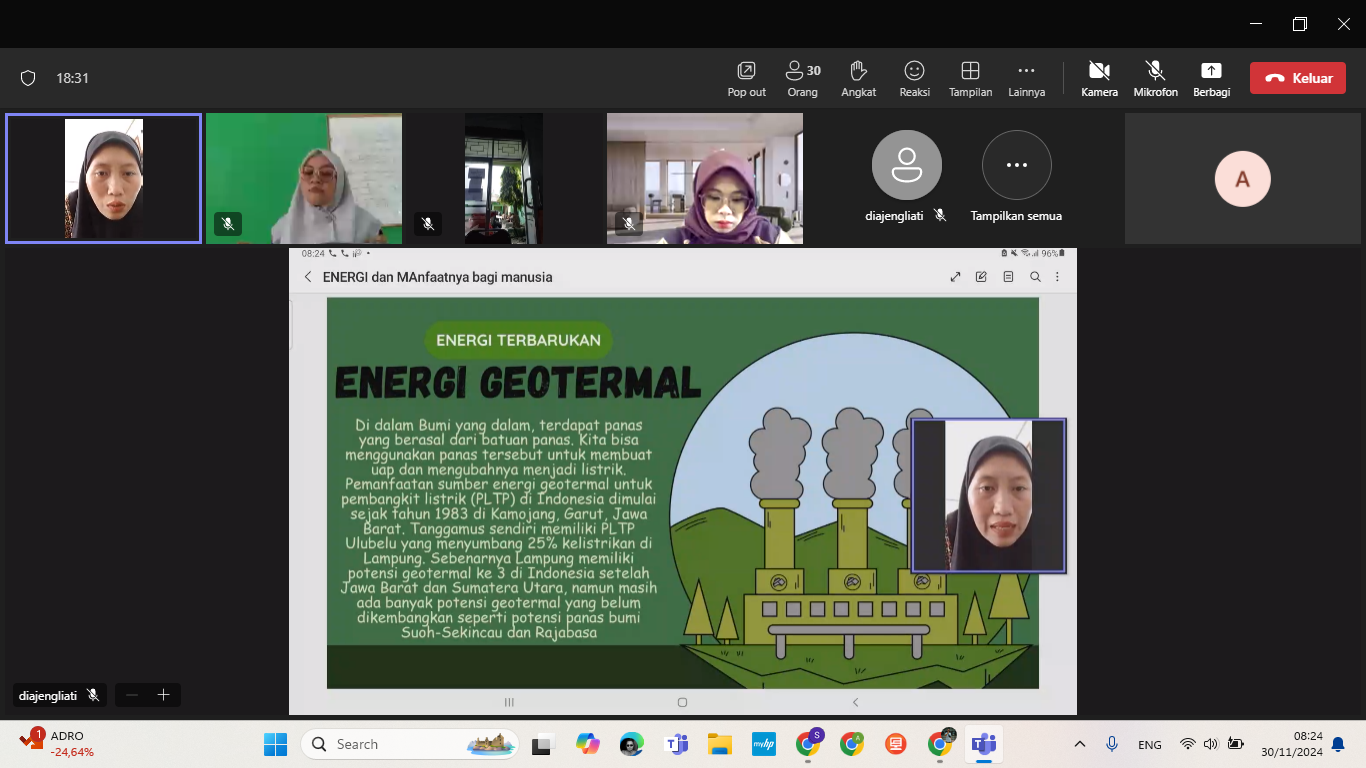Open the ADRO stock widget

tap(58, 744)
